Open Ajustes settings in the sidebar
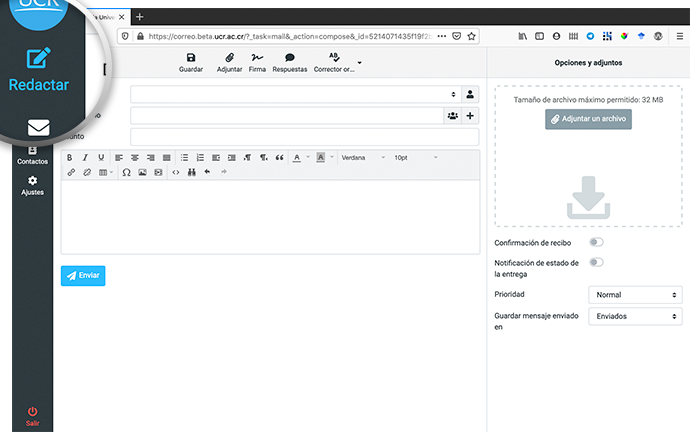 pyautogui.click(x=32, y=185)
